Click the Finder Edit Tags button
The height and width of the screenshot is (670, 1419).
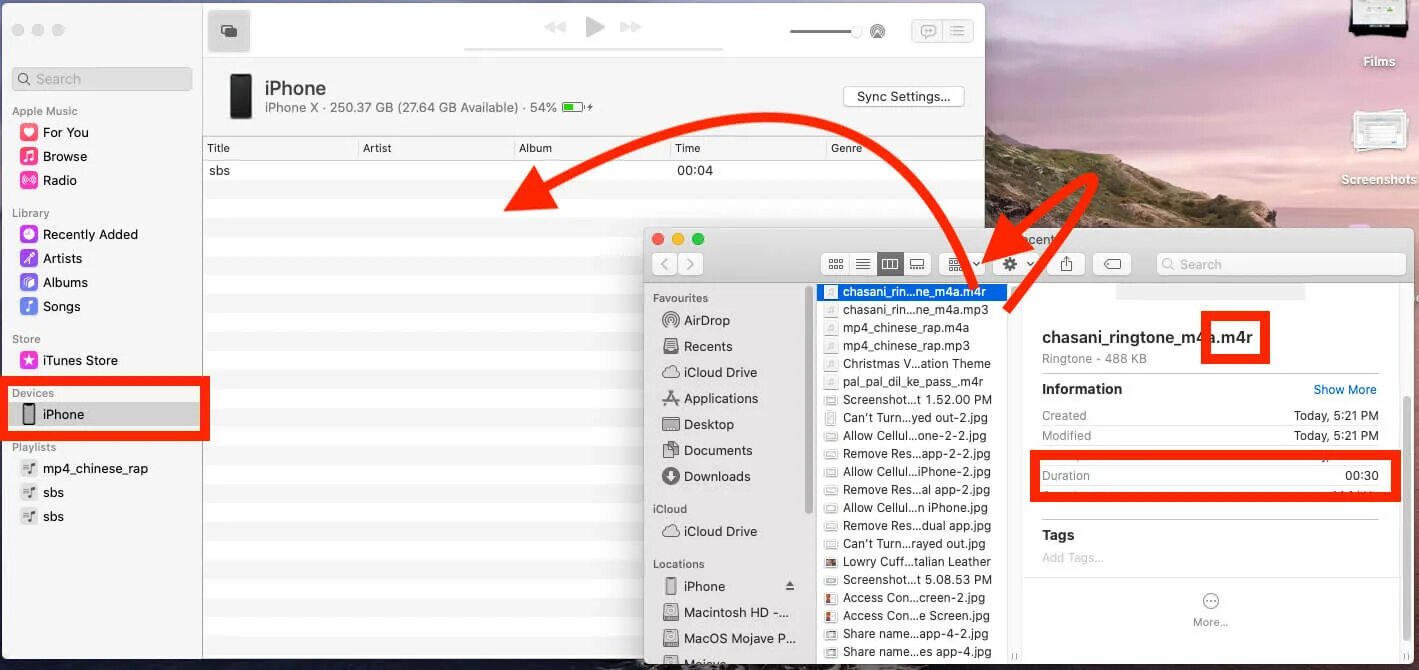1112,264
